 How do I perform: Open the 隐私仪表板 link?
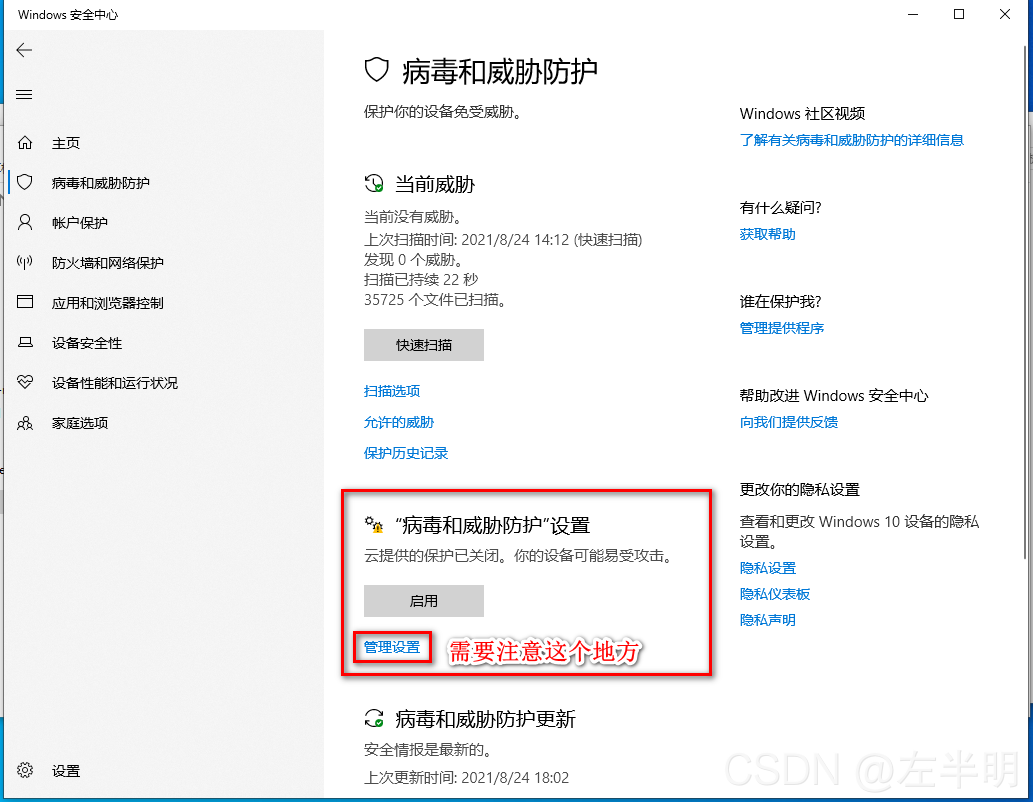[775, 594]
